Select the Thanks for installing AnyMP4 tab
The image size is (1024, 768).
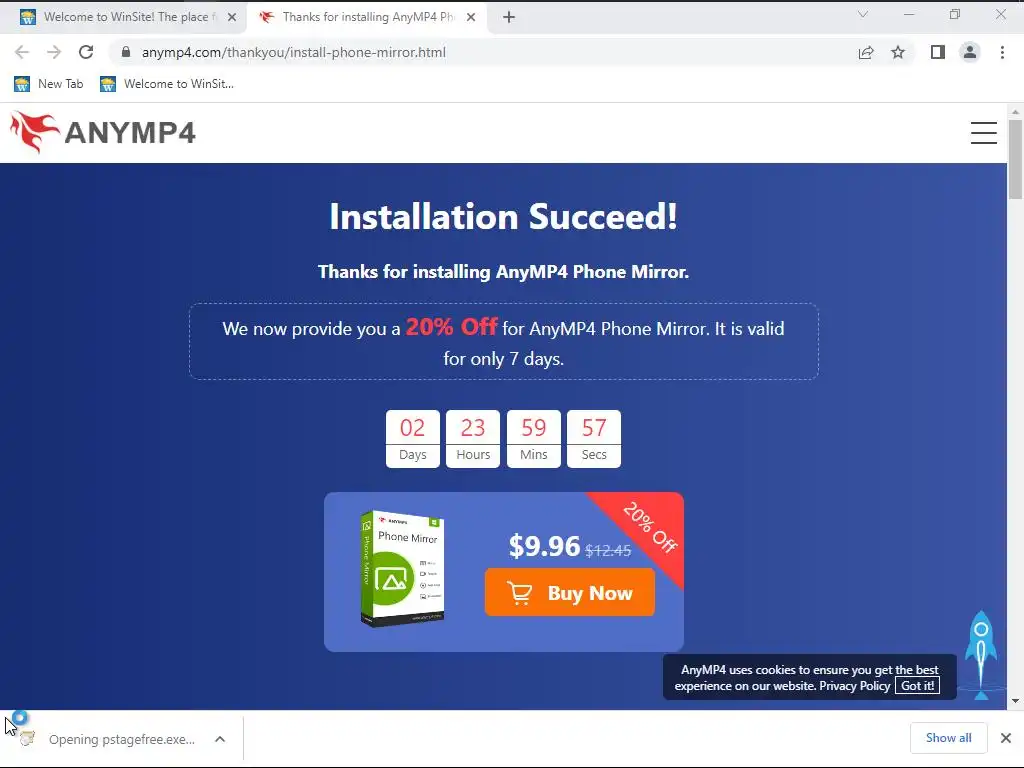pyautogui.click(x=366, y=17)
